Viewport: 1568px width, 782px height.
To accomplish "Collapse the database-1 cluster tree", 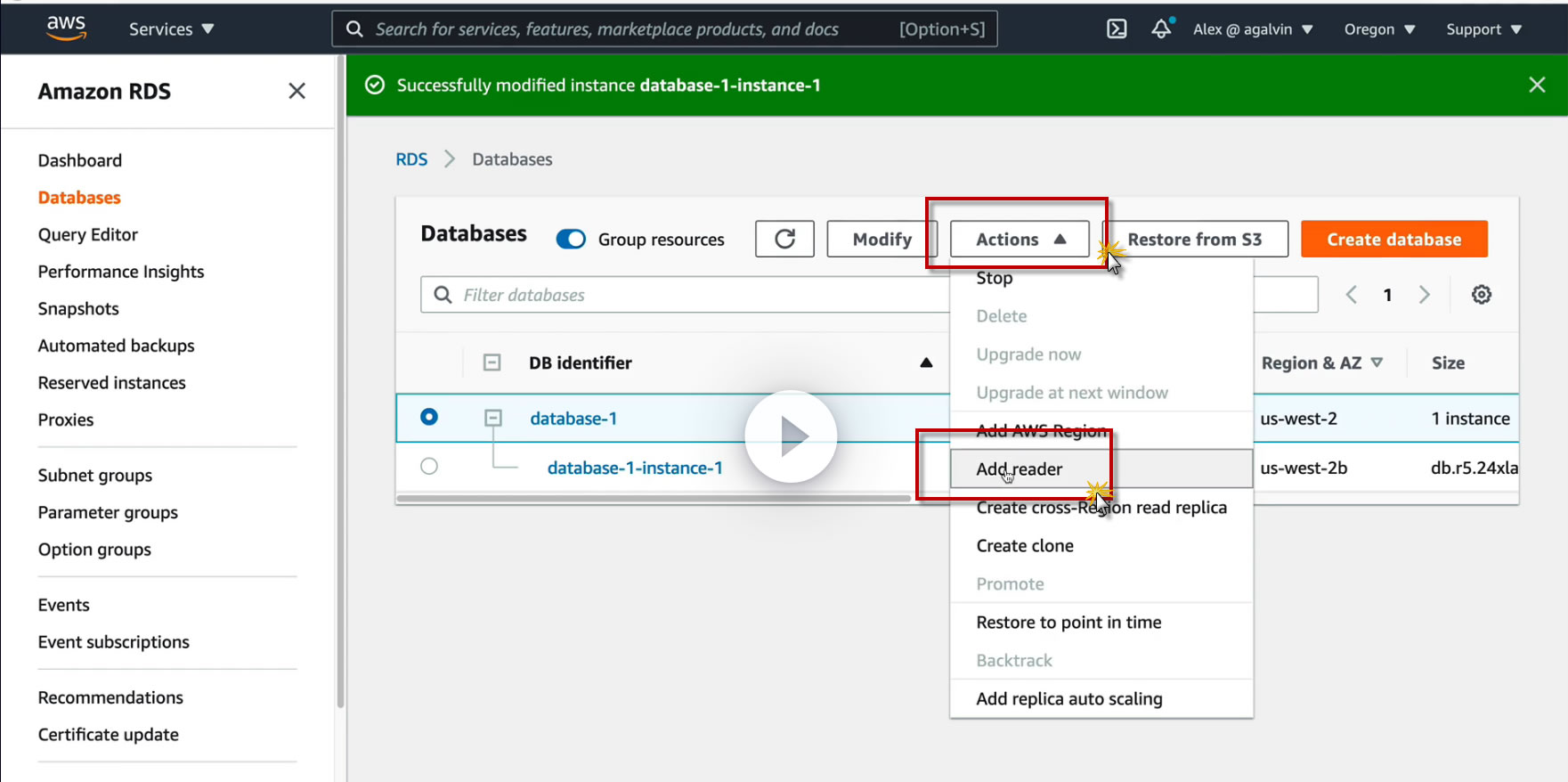I will click(x=493, y=418).
